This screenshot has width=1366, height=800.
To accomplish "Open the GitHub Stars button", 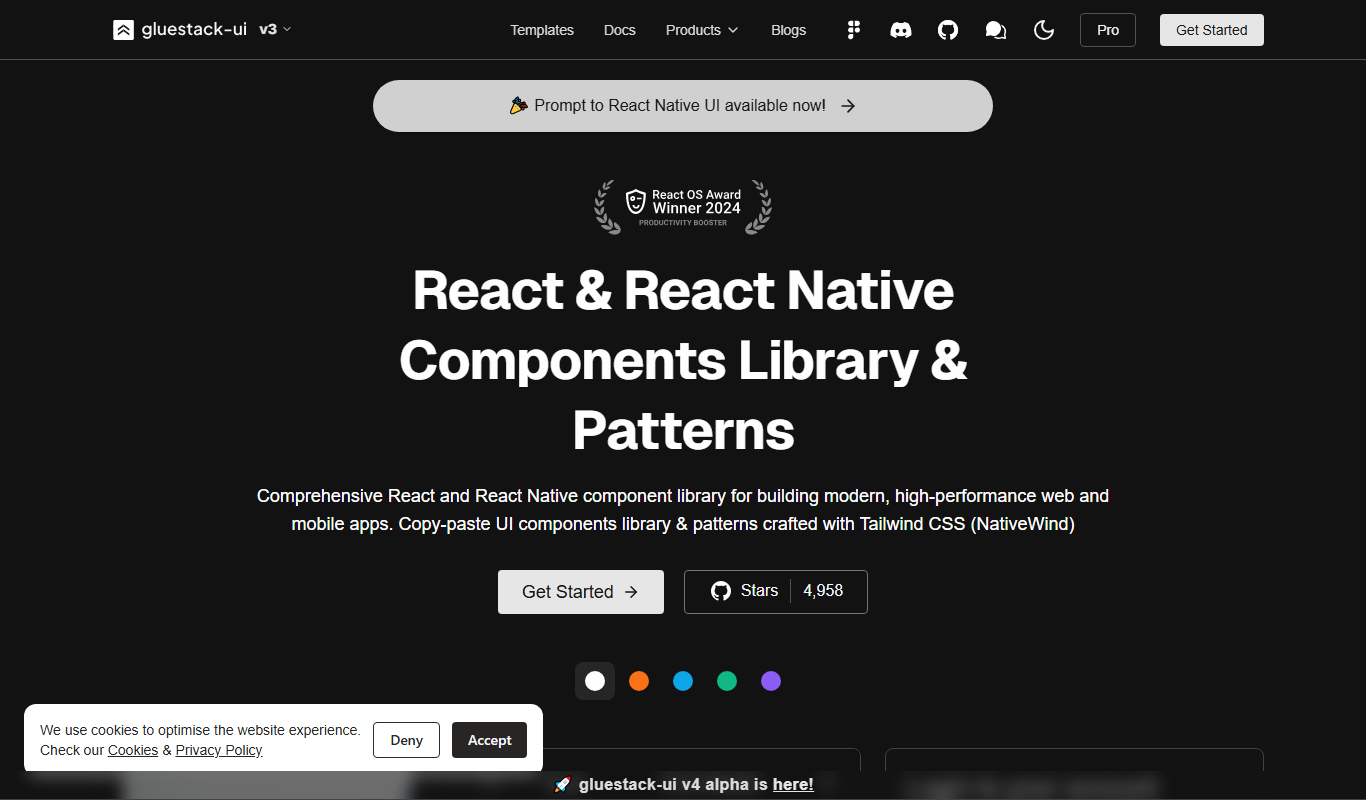I will (x=776, y=592).
